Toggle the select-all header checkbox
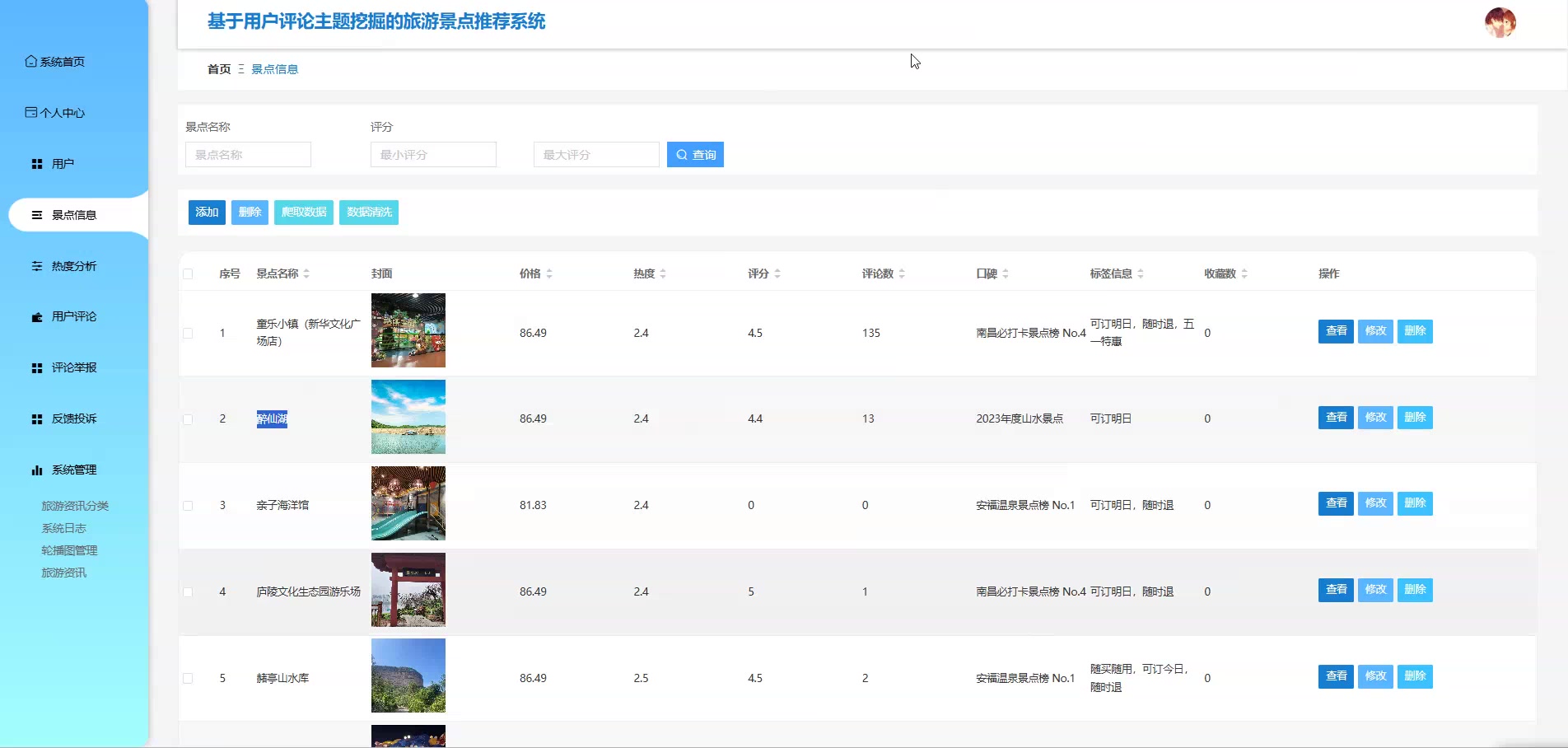This screenshot has width=1568, height=748. [x=188, y=273]
